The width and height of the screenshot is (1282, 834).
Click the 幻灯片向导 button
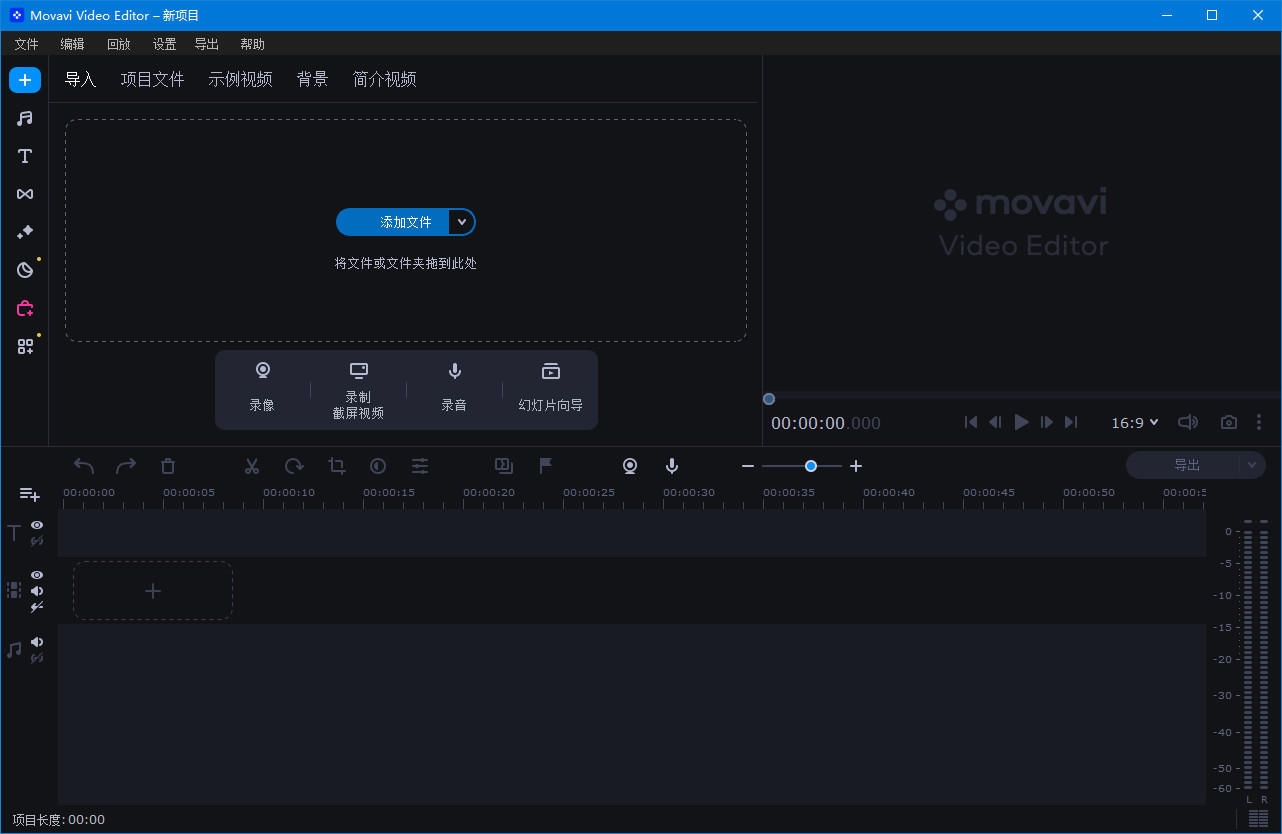coord(551,388)
